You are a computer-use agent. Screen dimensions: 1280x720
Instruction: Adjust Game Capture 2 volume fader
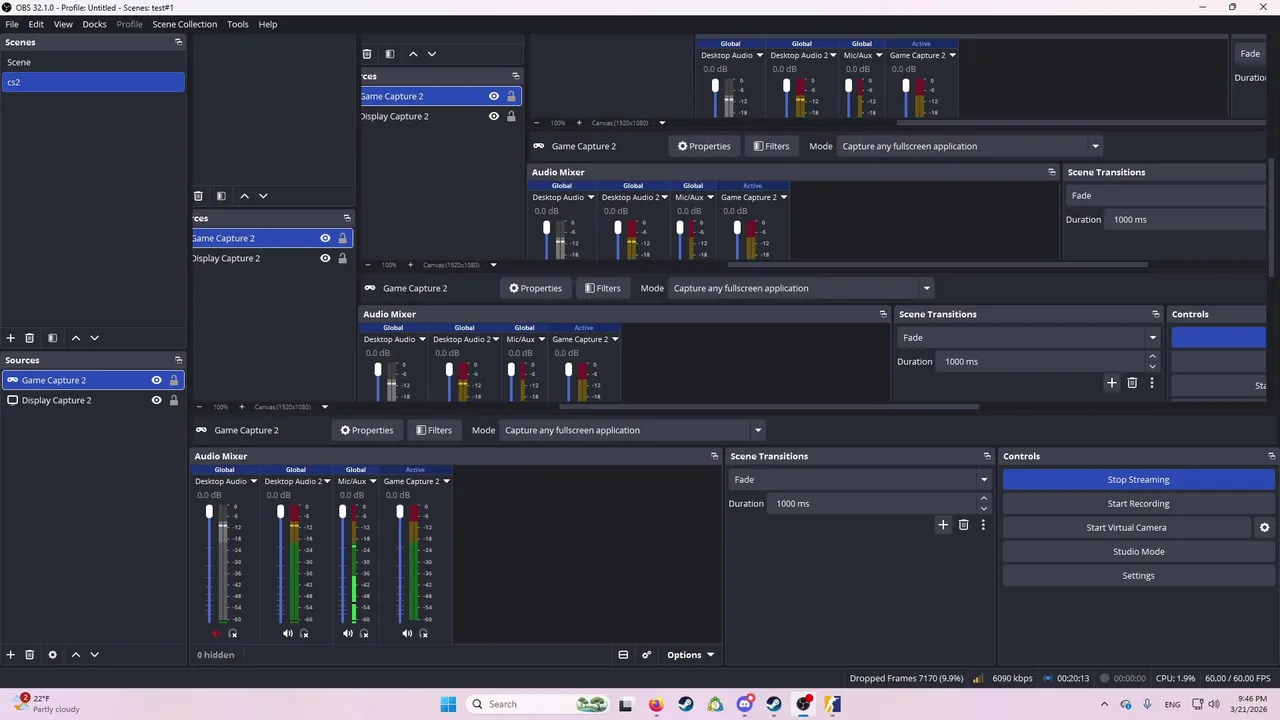pyautogui.click(x=400, y=512)
